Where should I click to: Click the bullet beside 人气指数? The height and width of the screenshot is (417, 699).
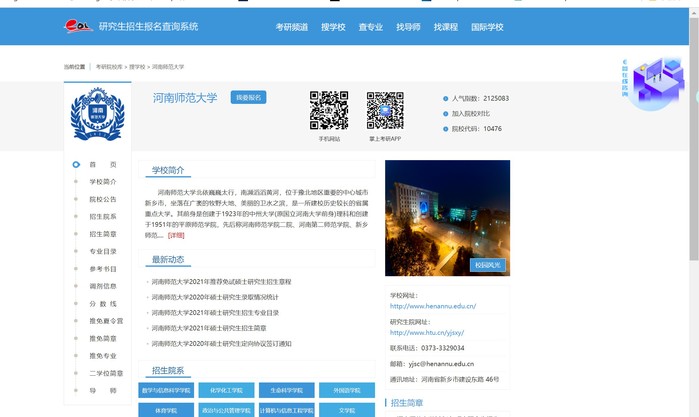[445, 99]
